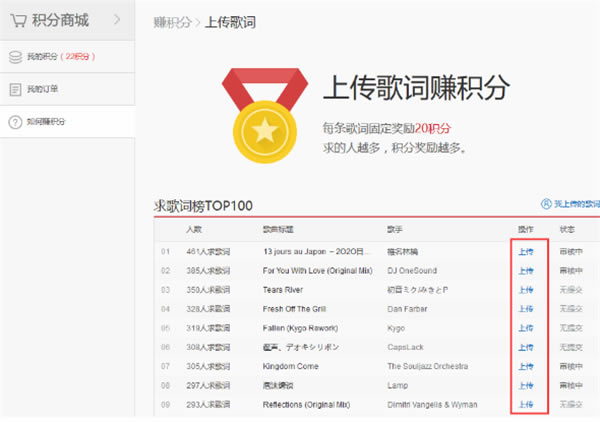Click the shopping cart icon beside 积分商城
600x422 pixels.
18,20
